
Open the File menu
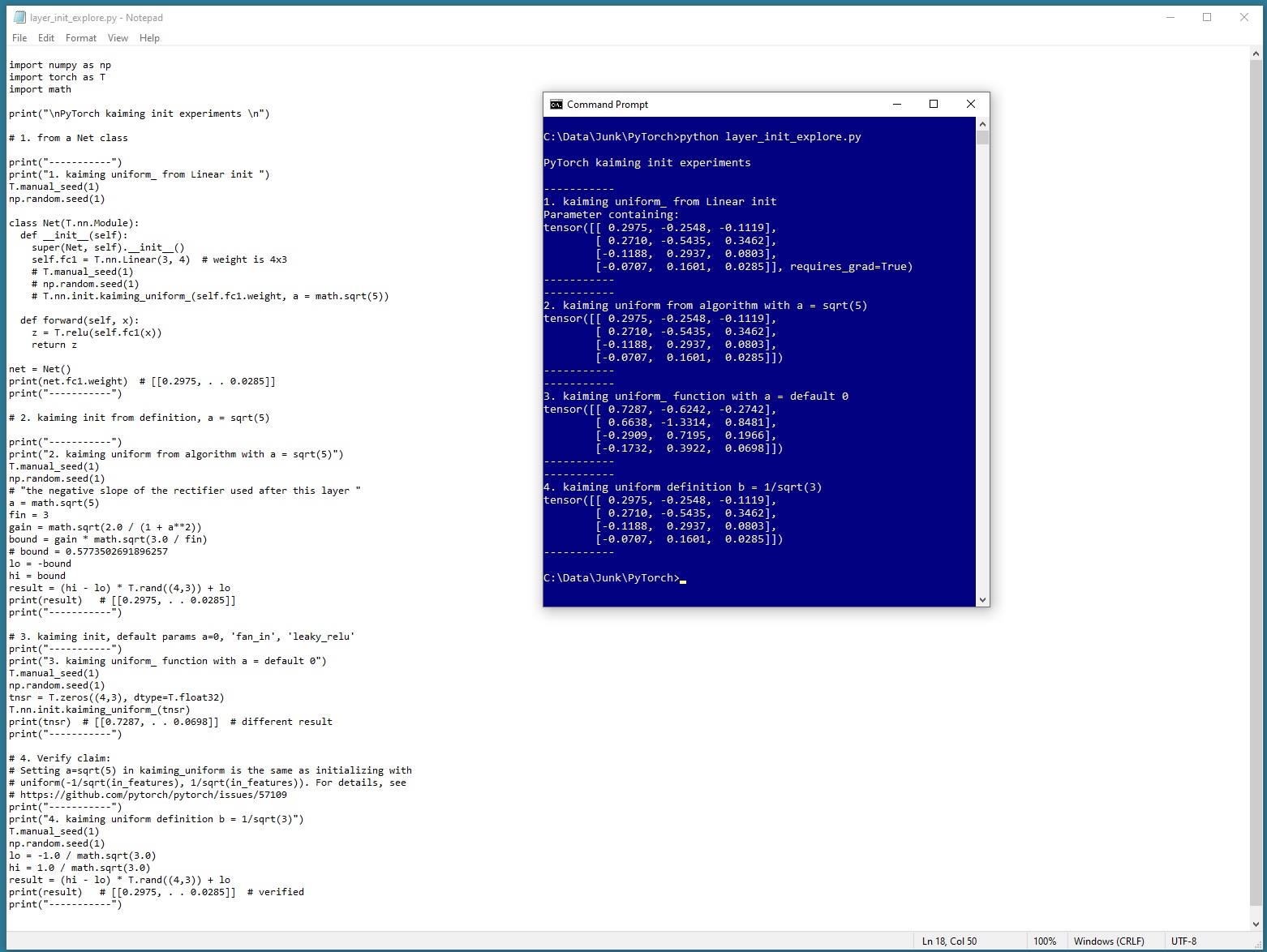point(19,37)
